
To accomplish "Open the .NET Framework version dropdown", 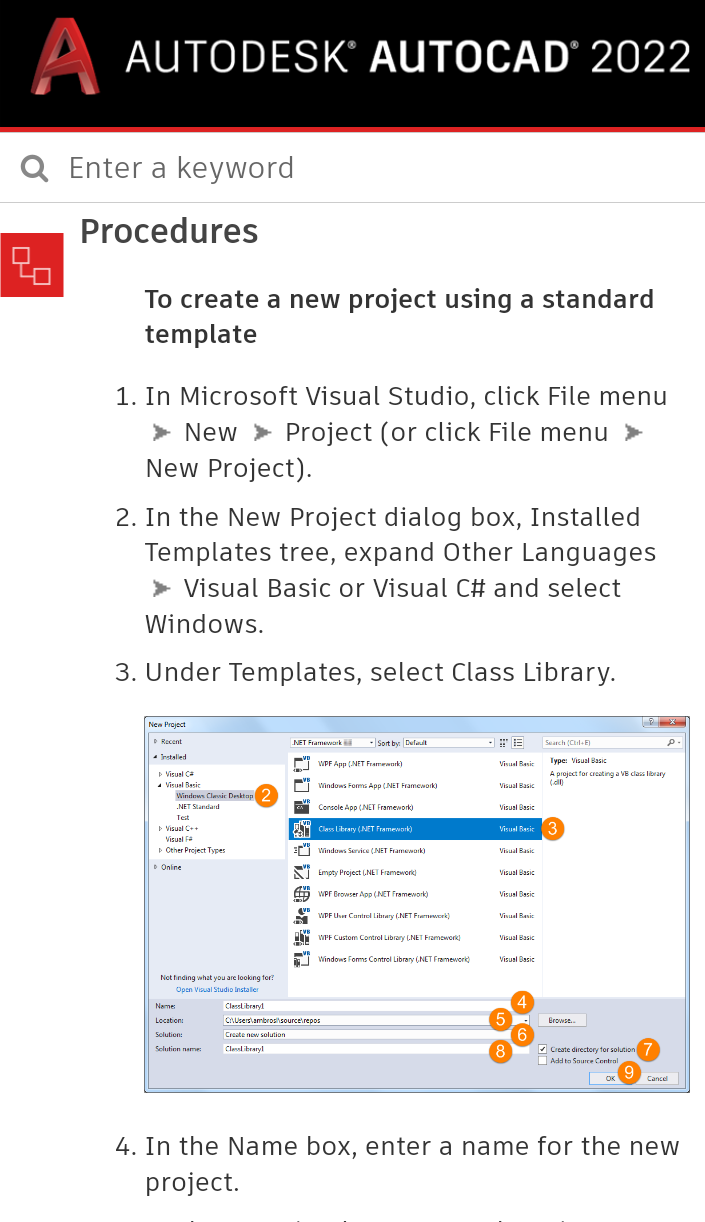I will (x=369, y=741).
